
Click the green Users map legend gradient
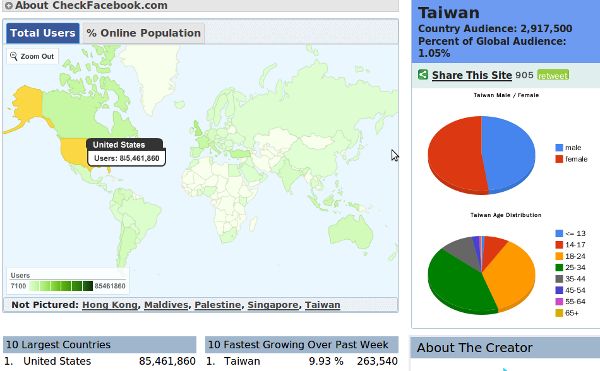point(61,286)
